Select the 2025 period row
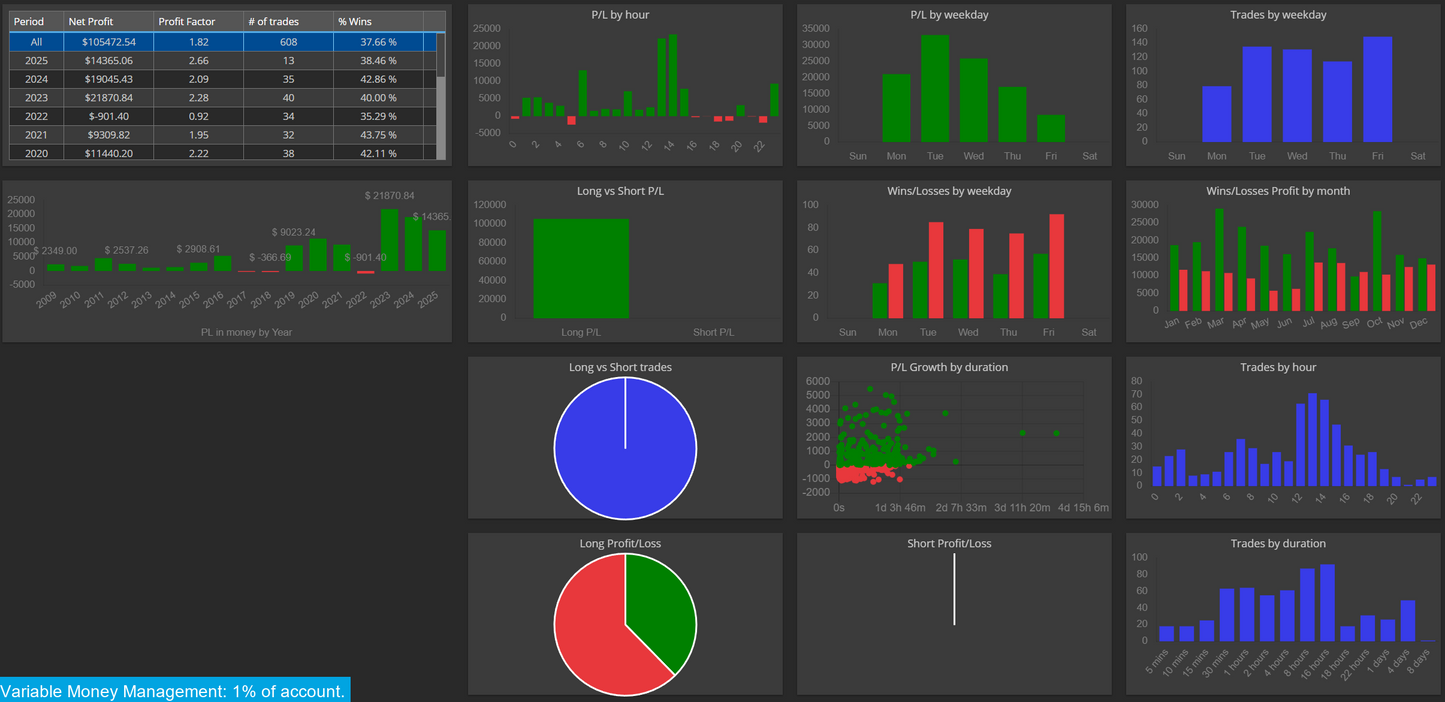1445x702 pixels. point(223,60)
